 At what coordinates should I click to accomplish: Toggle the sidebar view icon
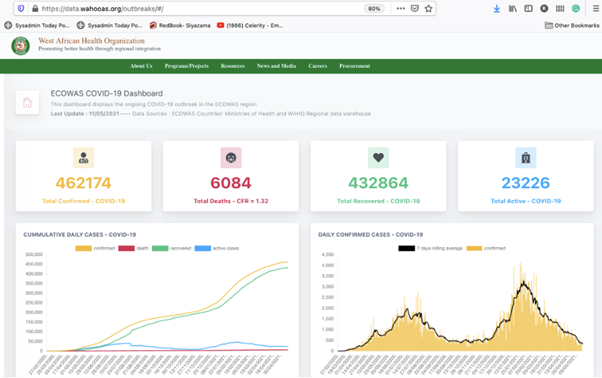pyautogui.click(x=528, y=8)
